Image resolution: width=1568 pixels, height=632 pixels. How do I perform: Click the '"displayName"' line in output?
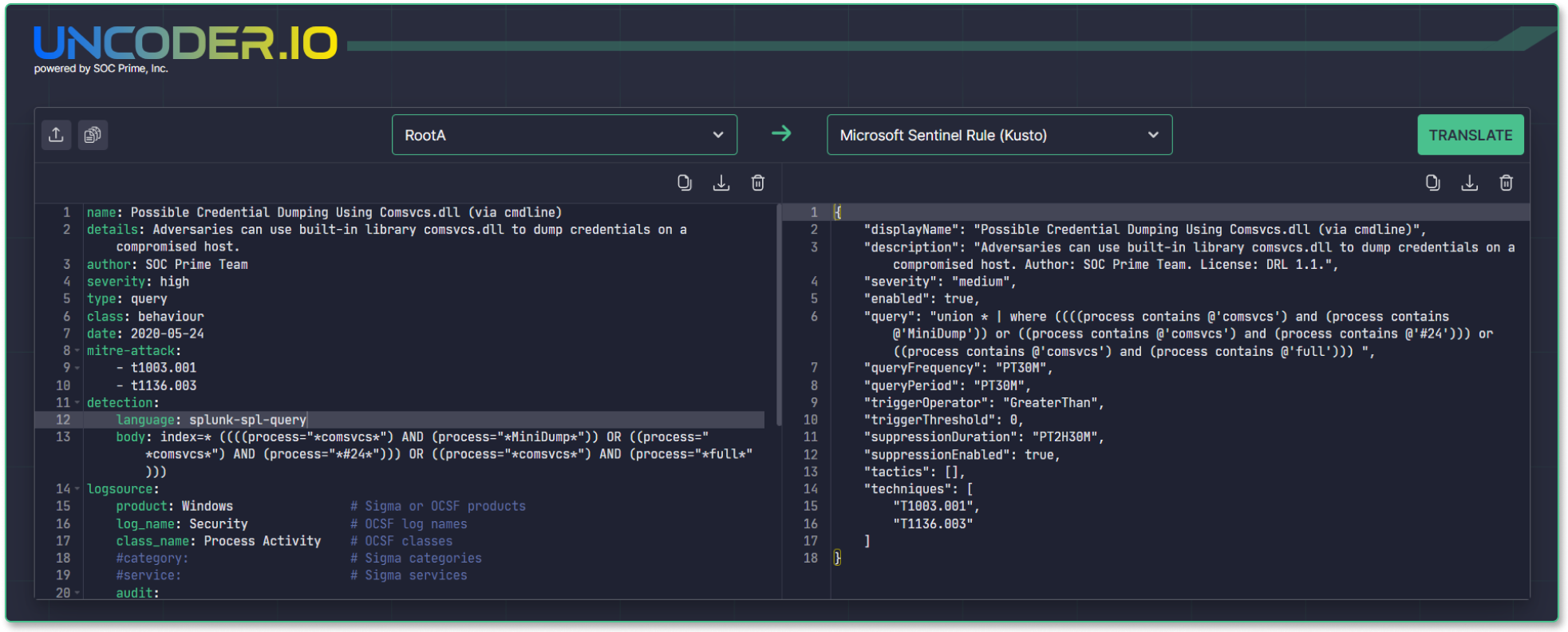pos(1145,230)
